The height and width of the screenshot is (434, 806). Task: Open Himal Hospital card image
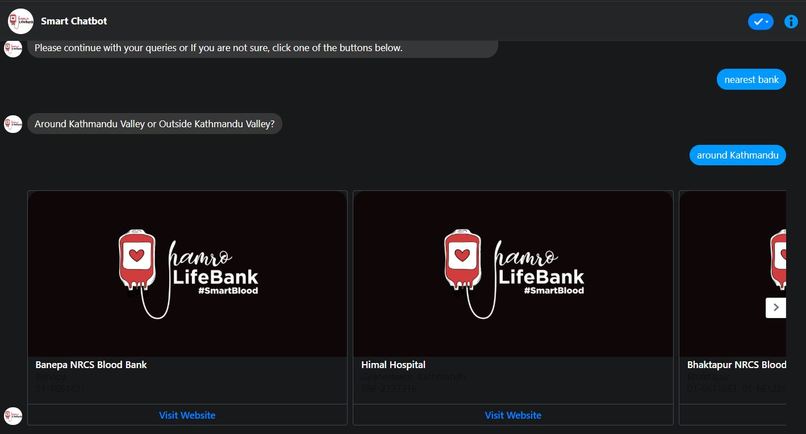click(513, 274)
